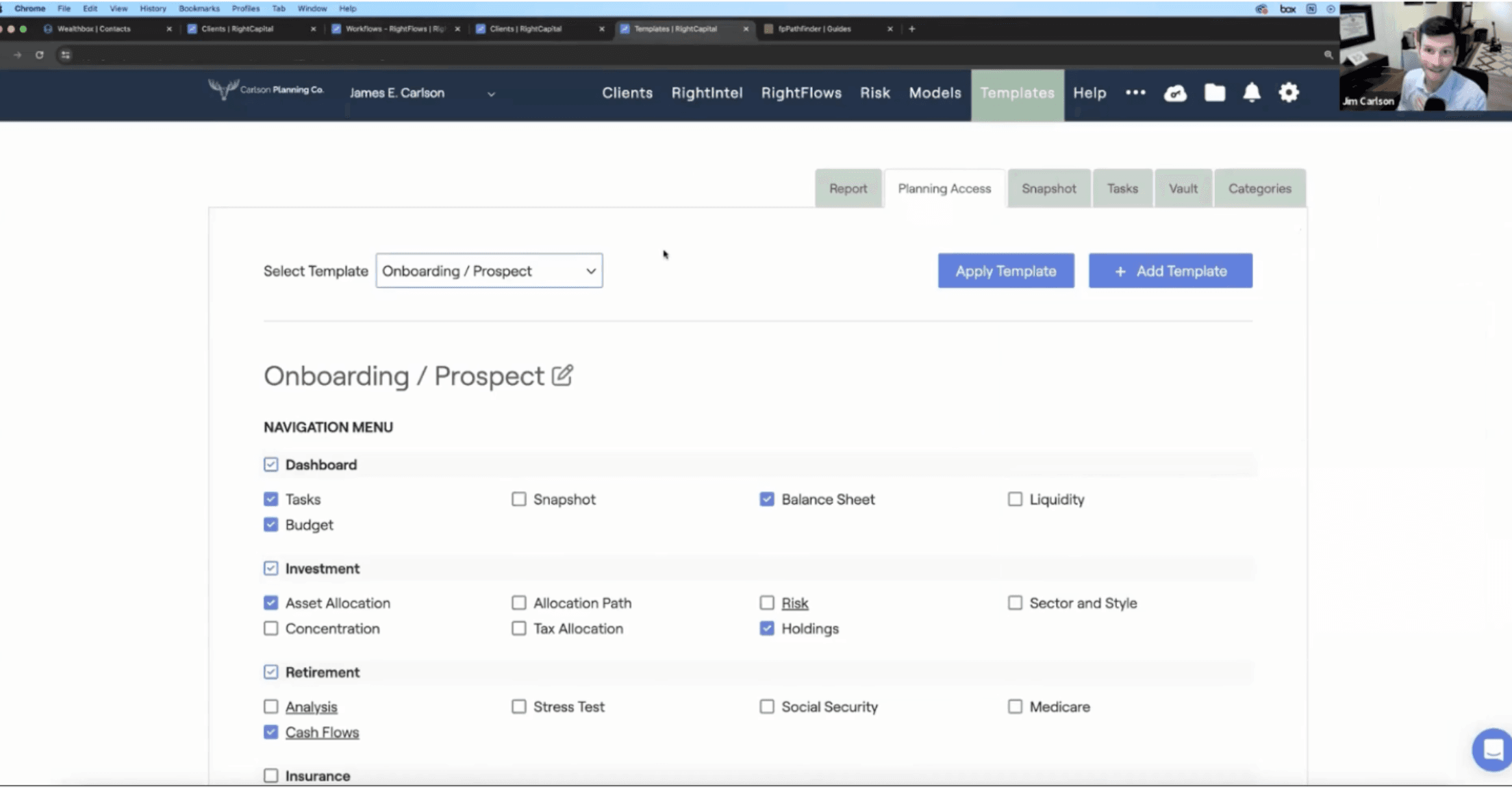Screen dimensions: 1512x789
Task: Follow the Risk link under Investment
Action: (x=794, y=603)
